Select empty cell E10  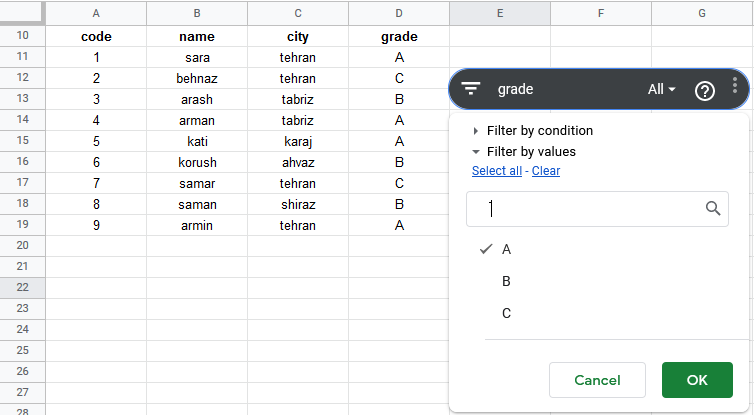pos(500,36)
